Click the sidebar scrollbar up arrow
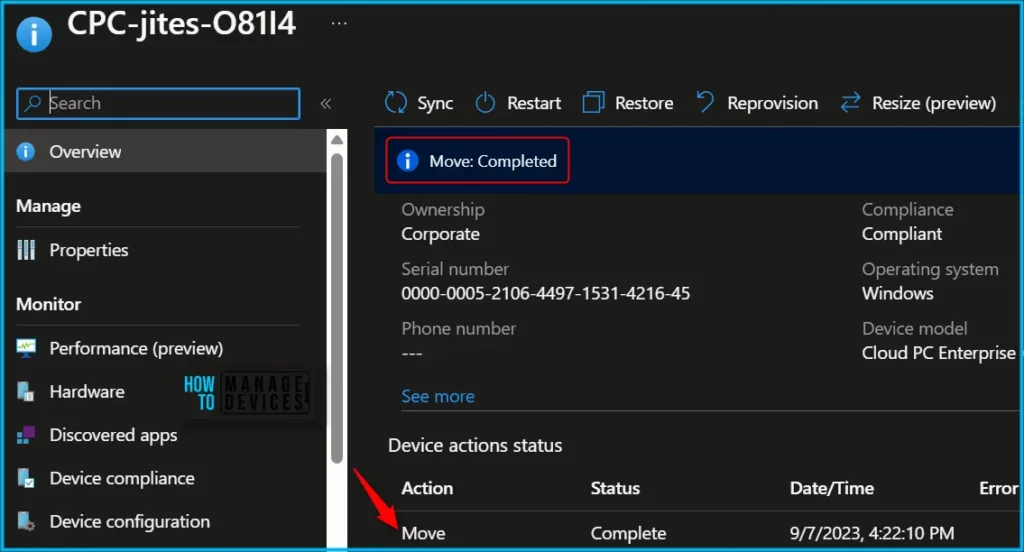This screenshot has height=552, width=1024. point(337,139)
